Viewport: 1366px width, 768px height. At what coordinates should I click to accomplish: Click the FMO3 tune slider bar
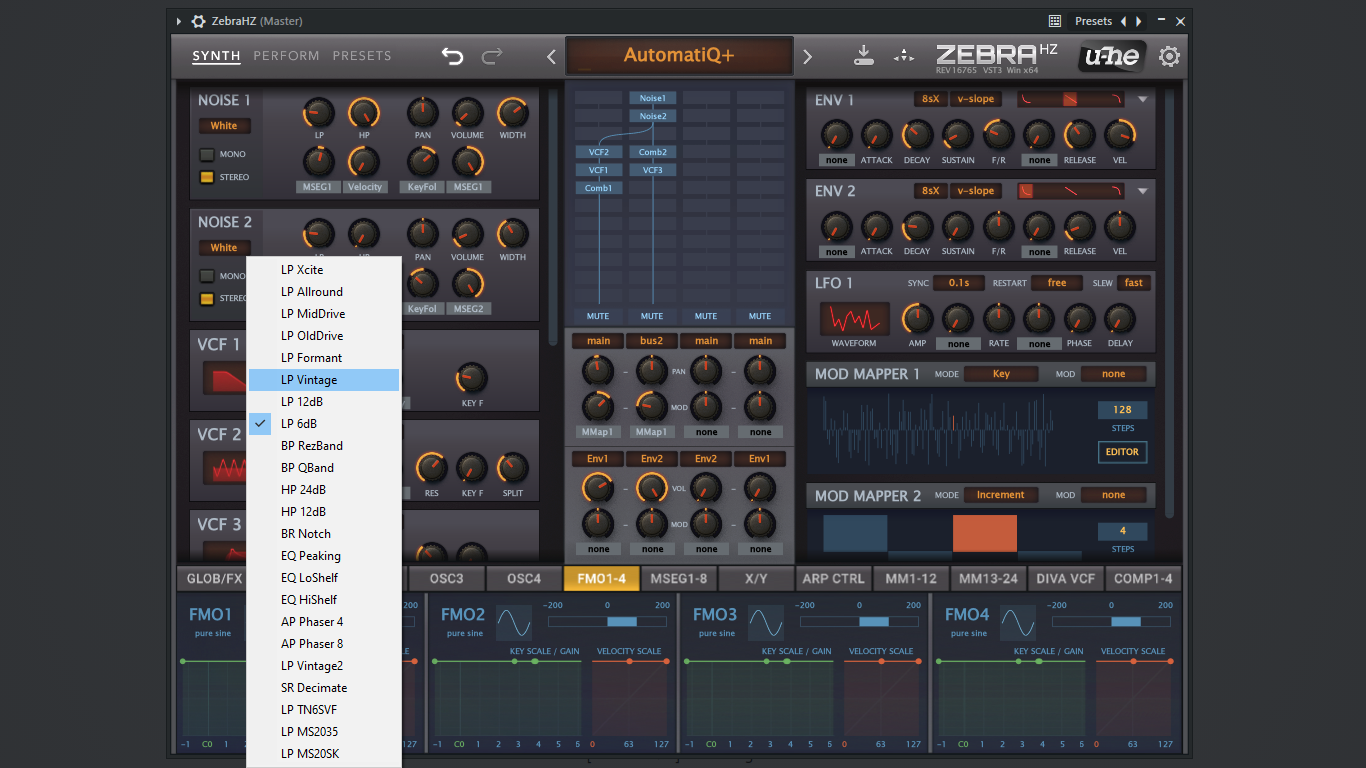tap(859, 622)
